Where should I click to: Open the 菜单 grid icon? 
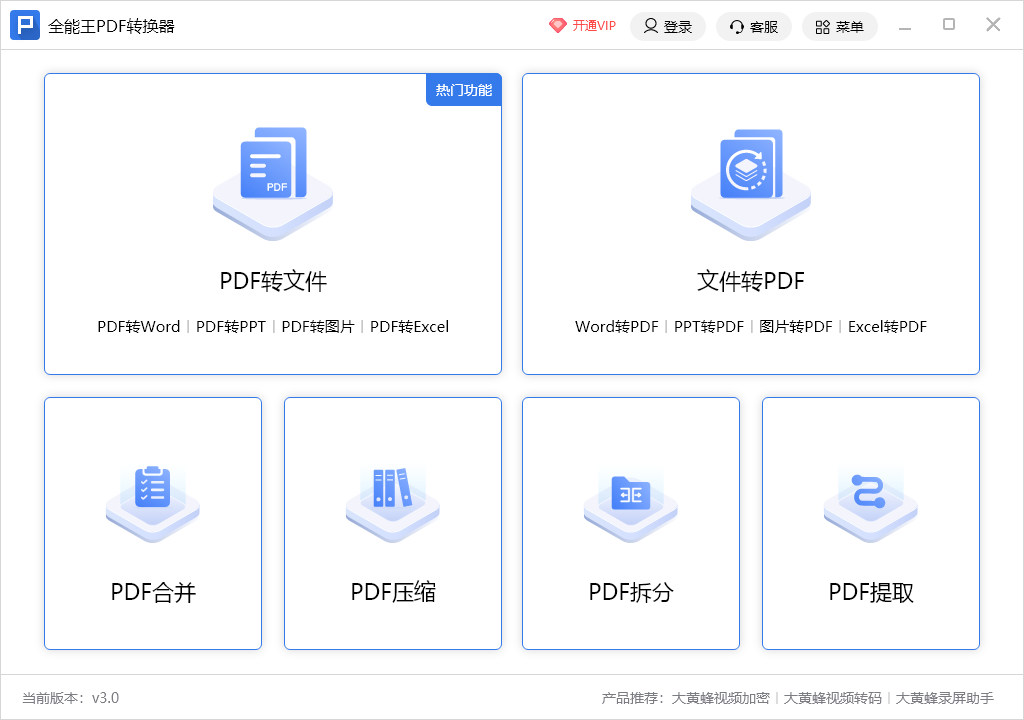[x=821, y=26]
